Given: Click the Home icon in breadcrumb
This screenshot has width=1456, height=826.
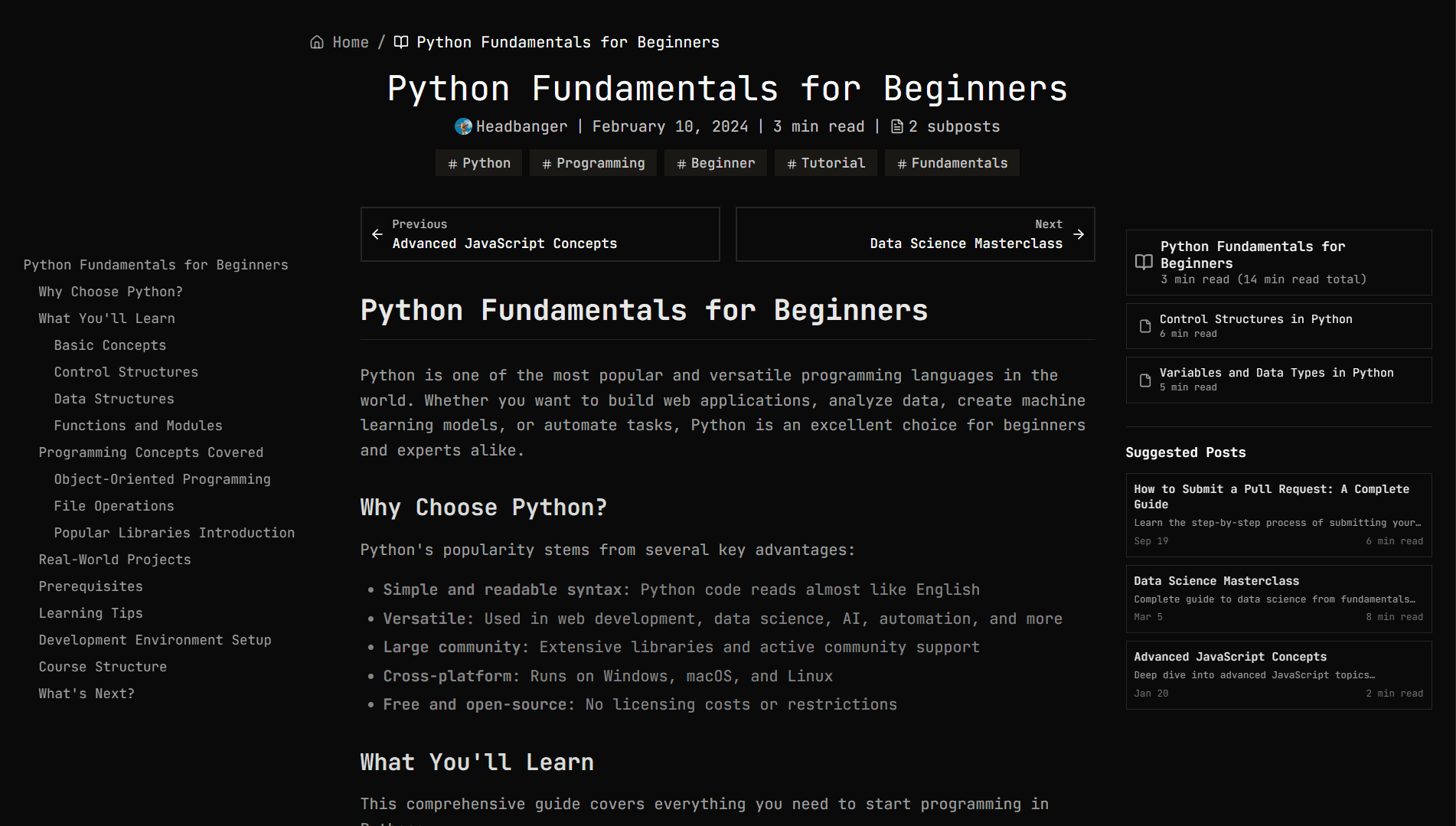Looking at the screenshot, I should pyautogui.click(x=317, y=42).
